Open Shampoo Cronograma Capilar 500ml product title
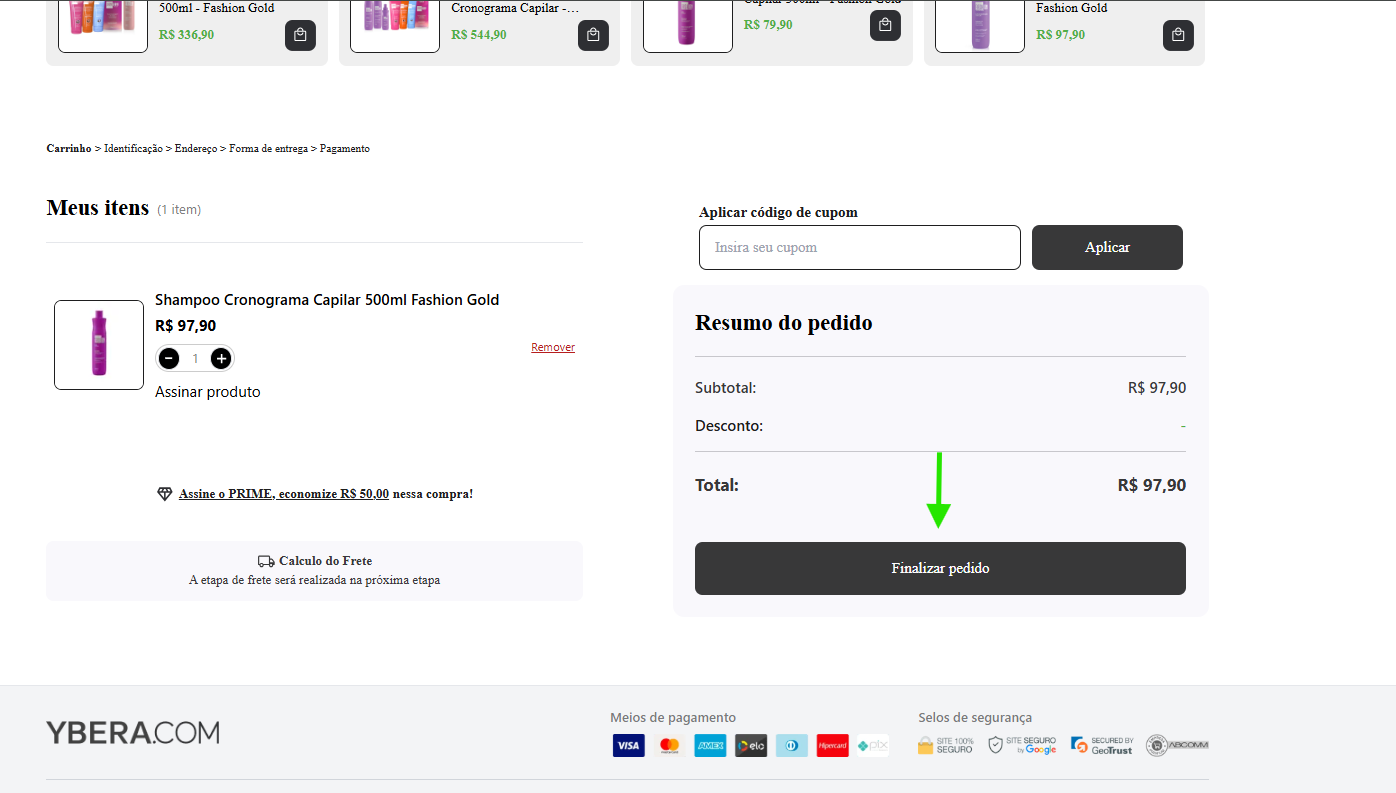Screen dimensions: 1396x793 tap(327, 300)
